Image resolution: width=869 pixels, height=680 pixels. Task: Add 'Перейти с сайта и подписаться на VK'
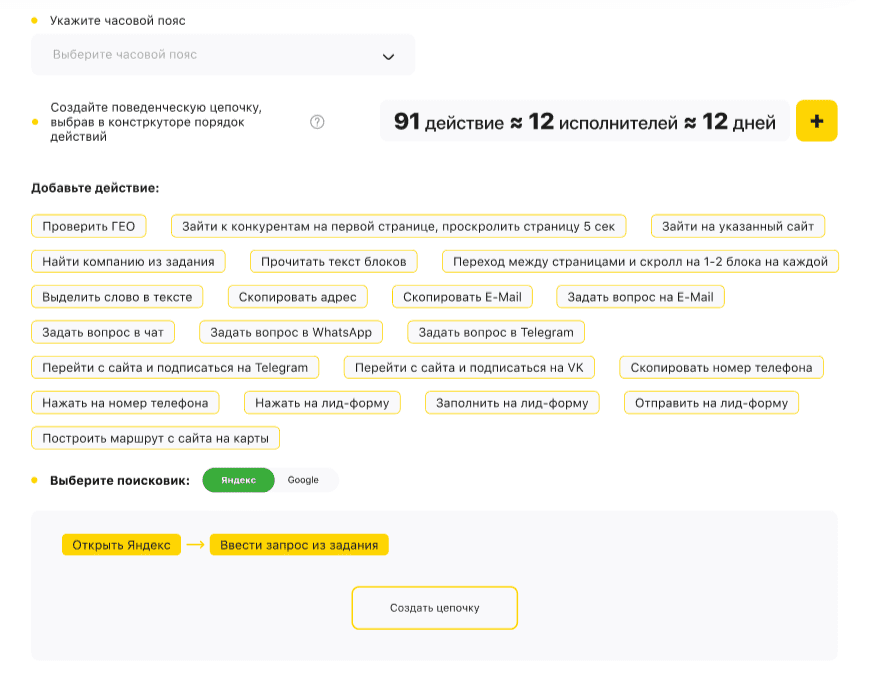pos(469,367)
